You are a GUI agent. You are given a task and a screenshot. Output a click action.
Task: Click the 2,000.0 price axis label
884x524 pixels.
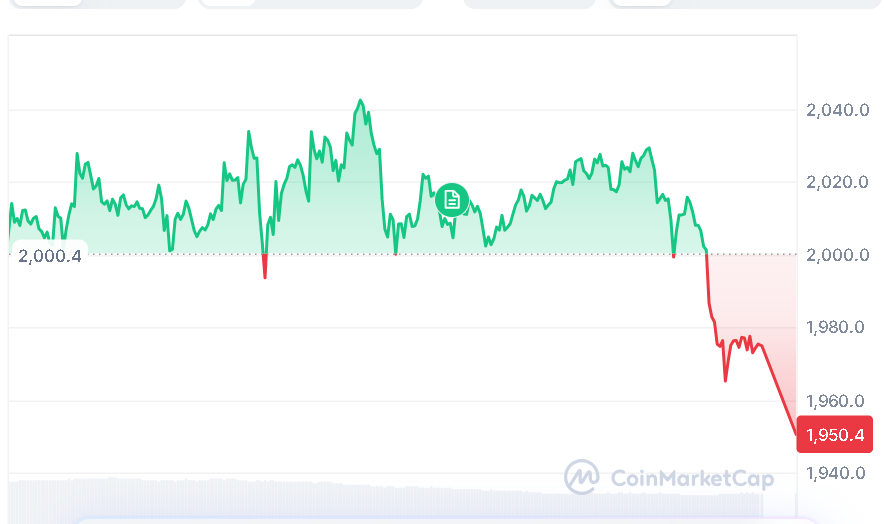point(836,255)
